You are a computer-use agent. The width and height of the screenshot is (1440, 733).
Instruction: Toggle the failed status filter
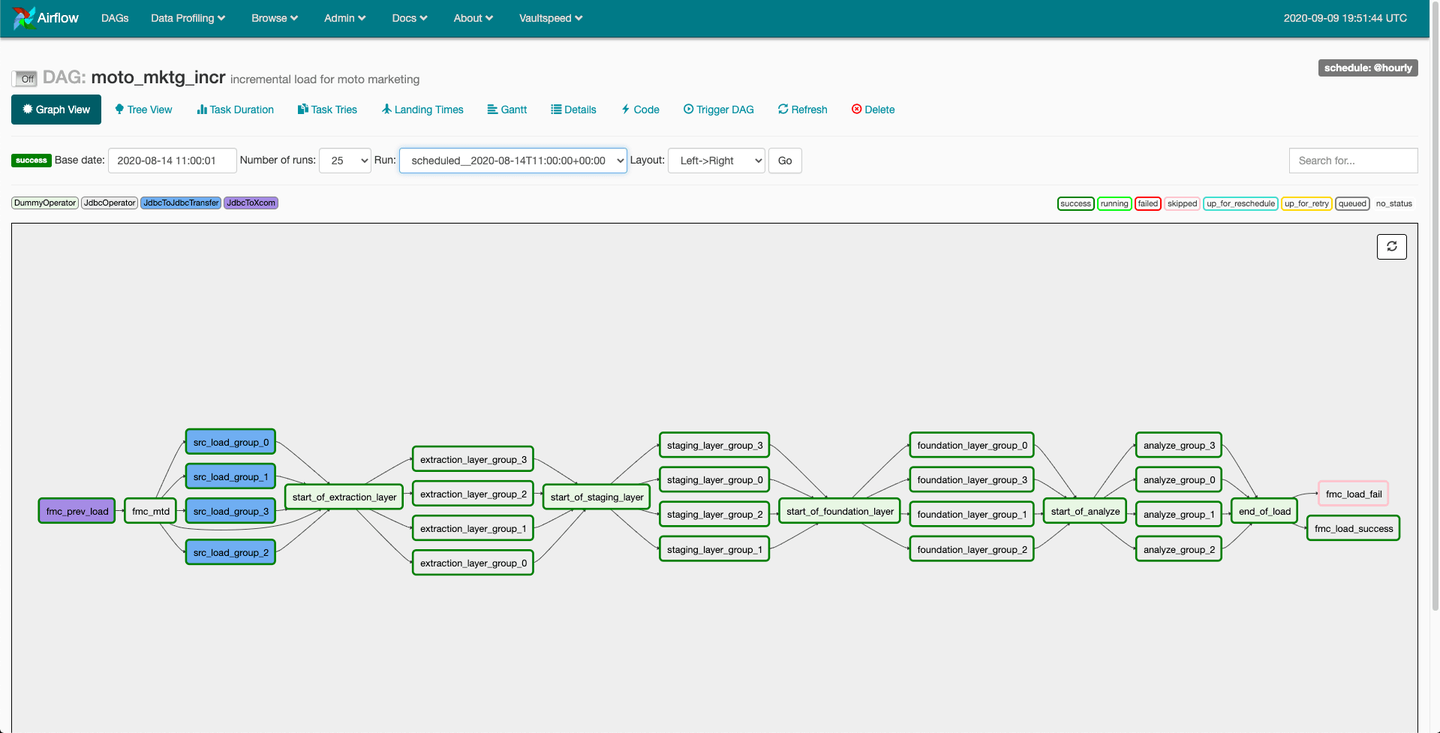pyautogui.click(x=1147, y=203)
